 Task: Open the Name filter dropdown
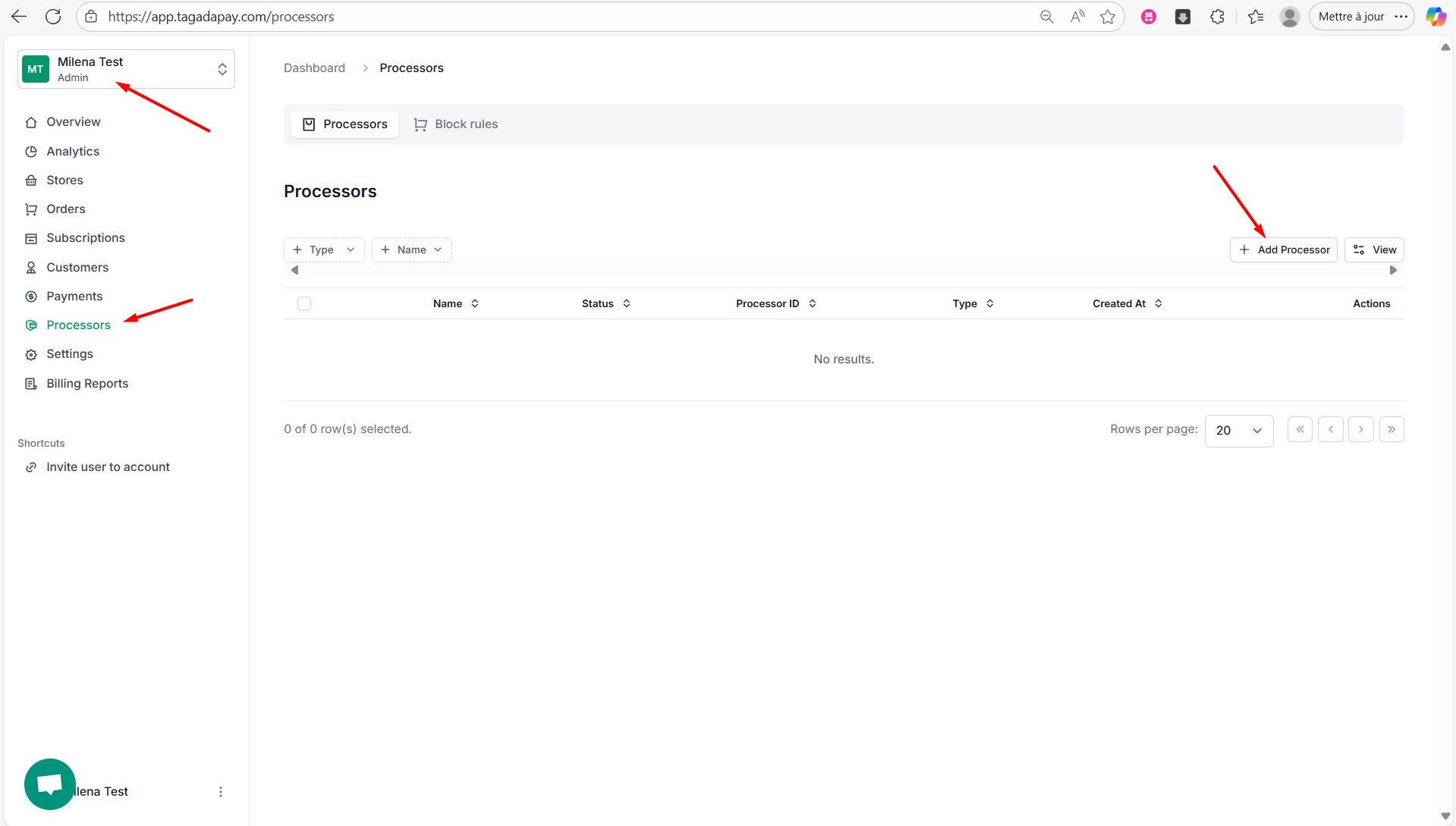tap(411, 250)
